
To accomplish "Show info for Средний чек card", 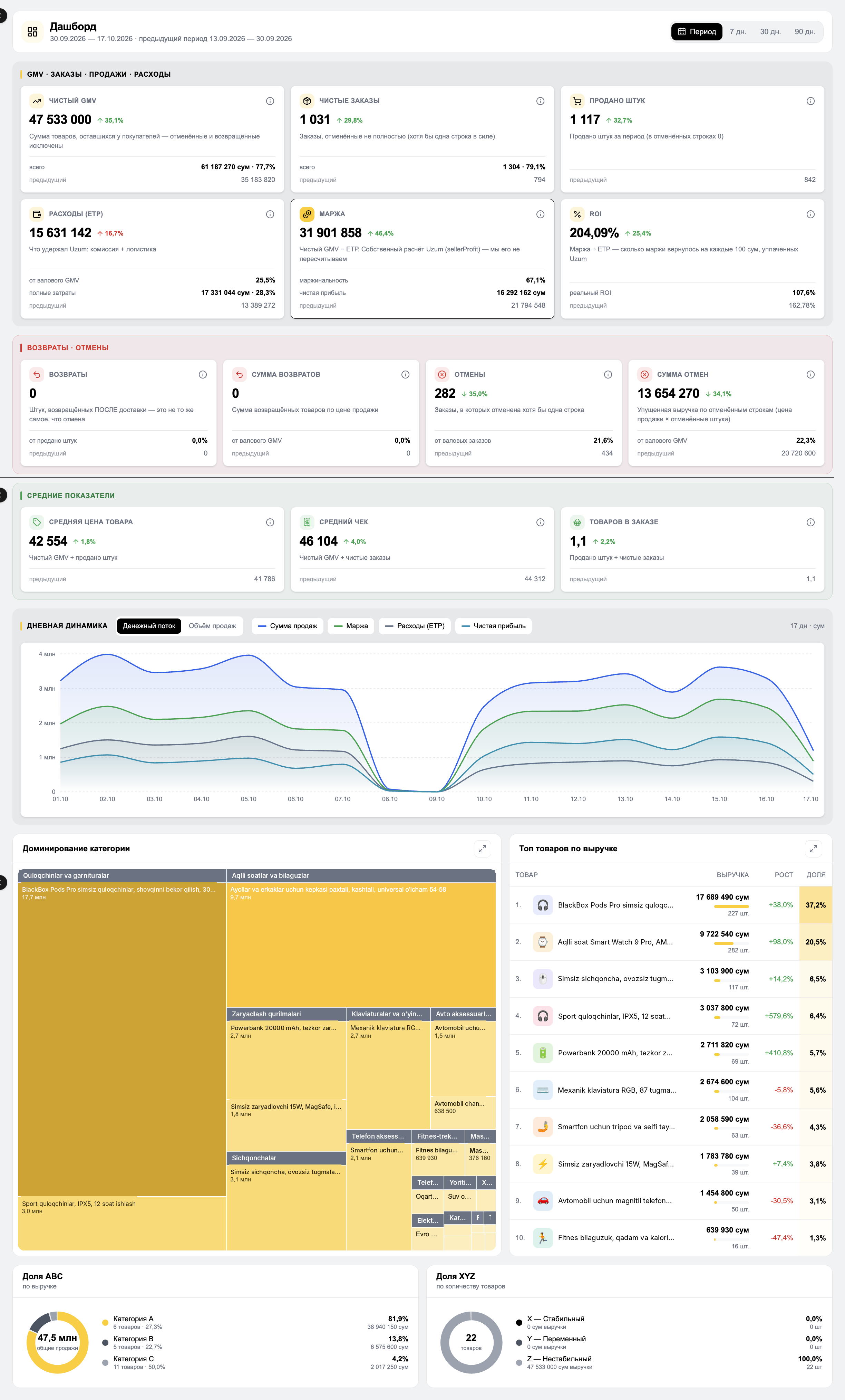I will click(540, 522).
